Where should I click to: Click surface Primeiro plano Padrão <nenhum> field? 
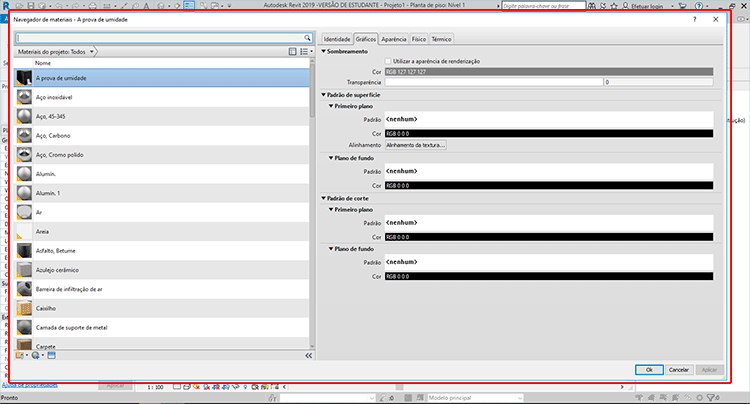[x=549, y=119]
